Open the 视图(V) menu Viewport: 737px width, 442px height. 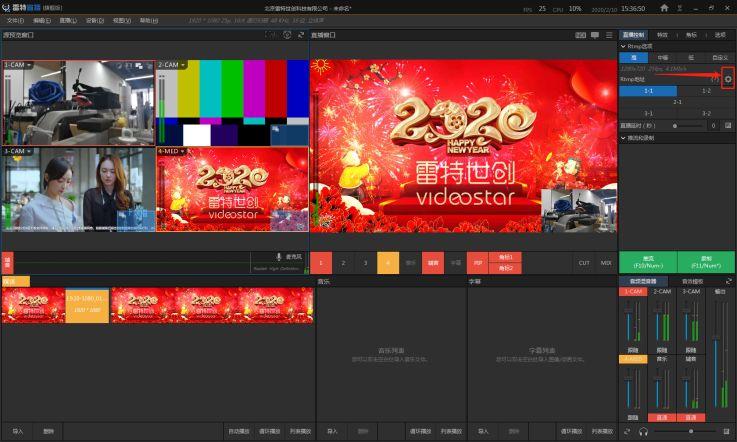[x=122, y=21]
